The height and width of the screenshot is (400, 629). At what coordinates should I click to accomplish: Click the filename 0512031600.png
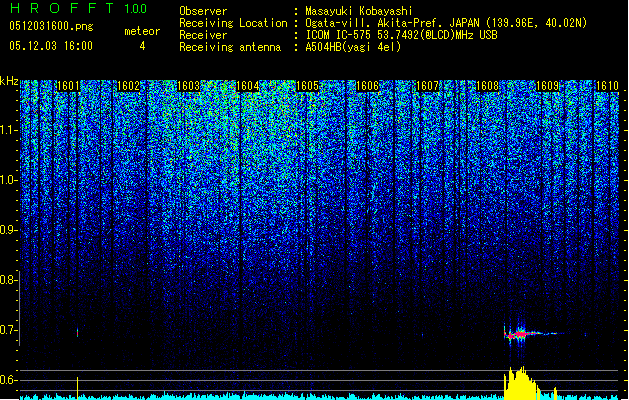click(x=51, y=26)
